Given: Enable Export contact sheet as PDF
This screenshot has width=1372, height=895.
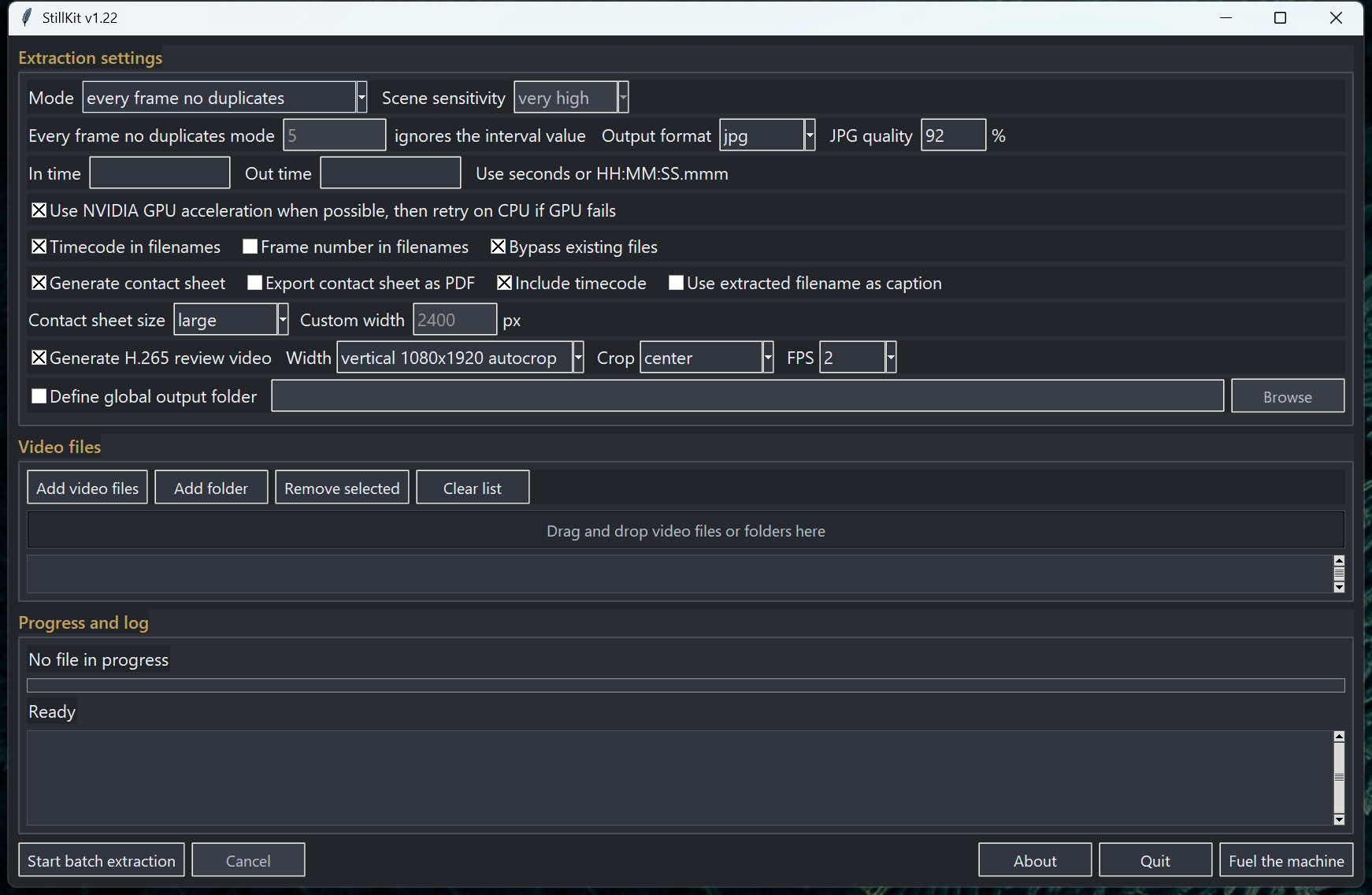Looking at the screenshot, I should click(x=254, y=282).
